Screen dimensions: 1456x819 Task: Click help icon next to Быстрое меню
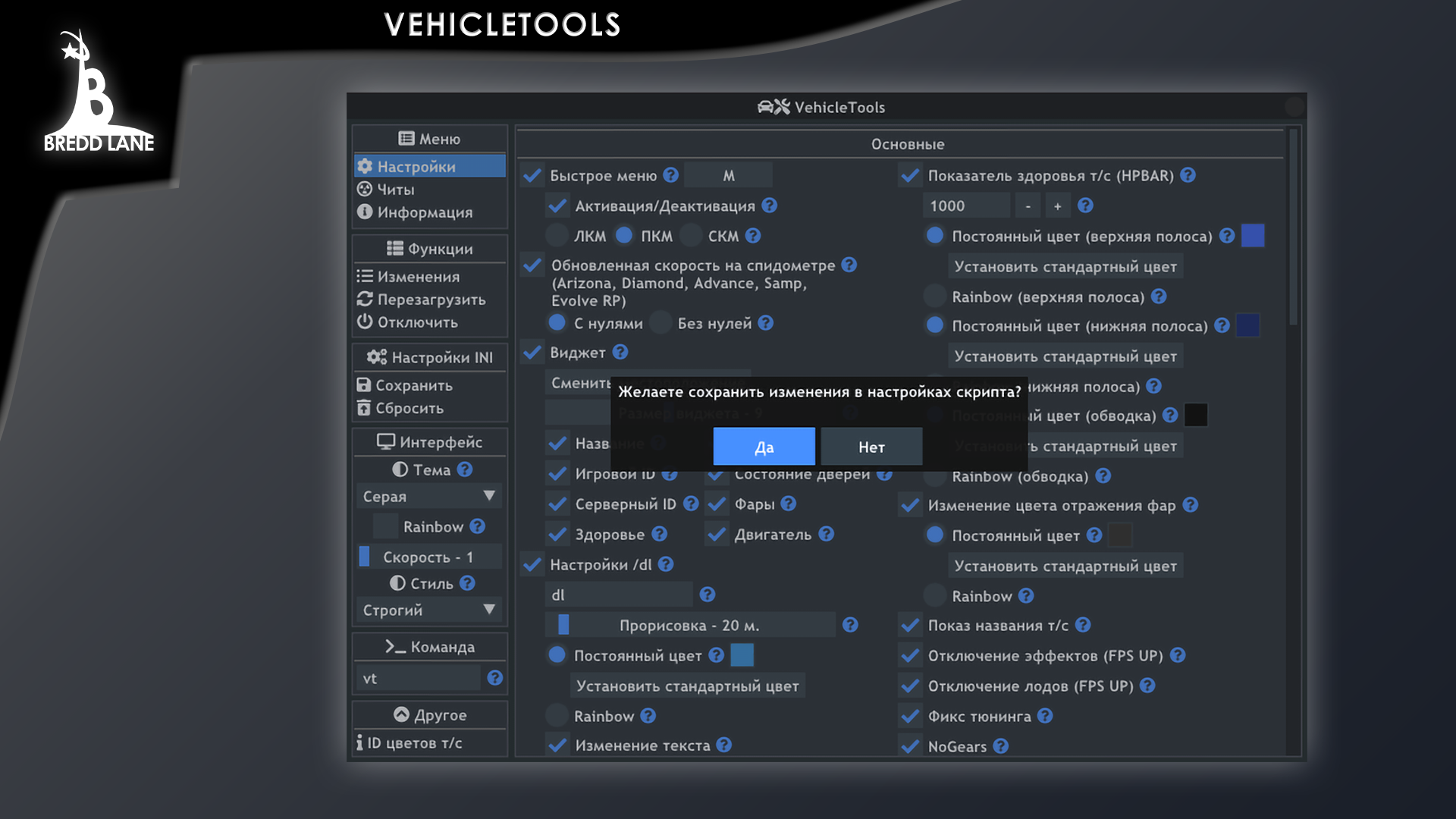(x=670, y=175)
